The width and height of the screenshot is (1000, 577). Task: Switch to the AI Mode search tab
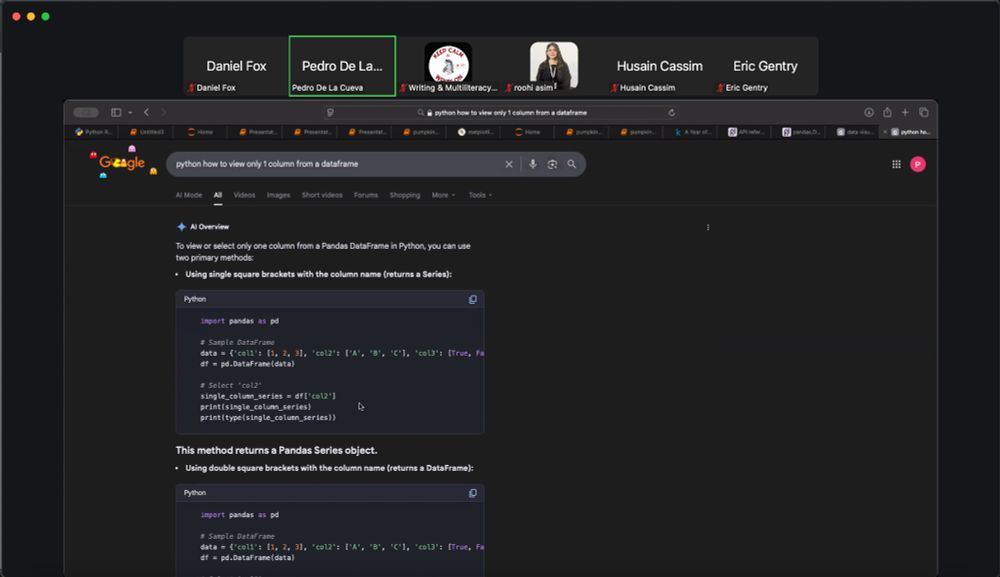tap(189, 195)
